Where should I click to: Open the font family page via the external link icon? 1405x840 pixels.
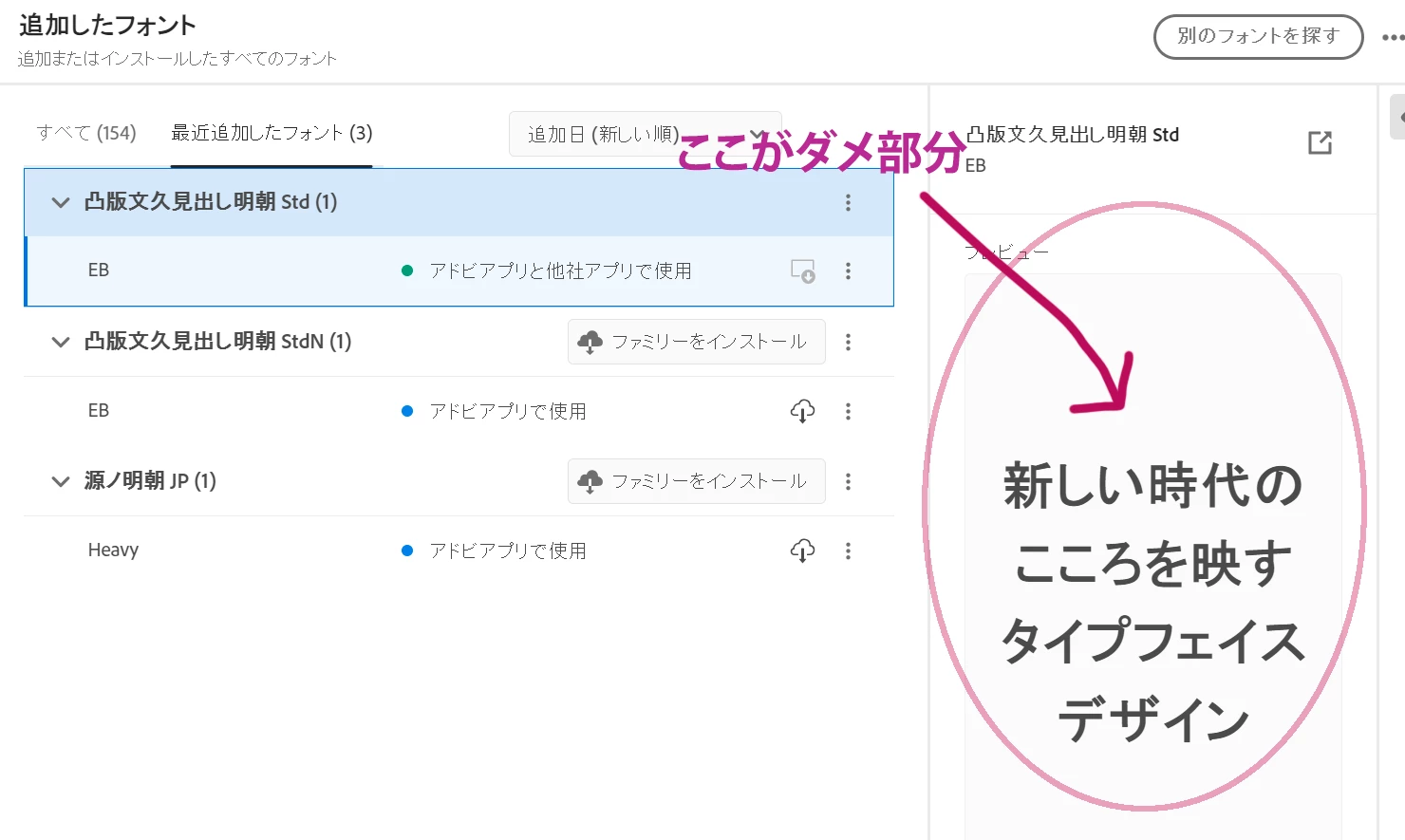(x=1320, y=142)
